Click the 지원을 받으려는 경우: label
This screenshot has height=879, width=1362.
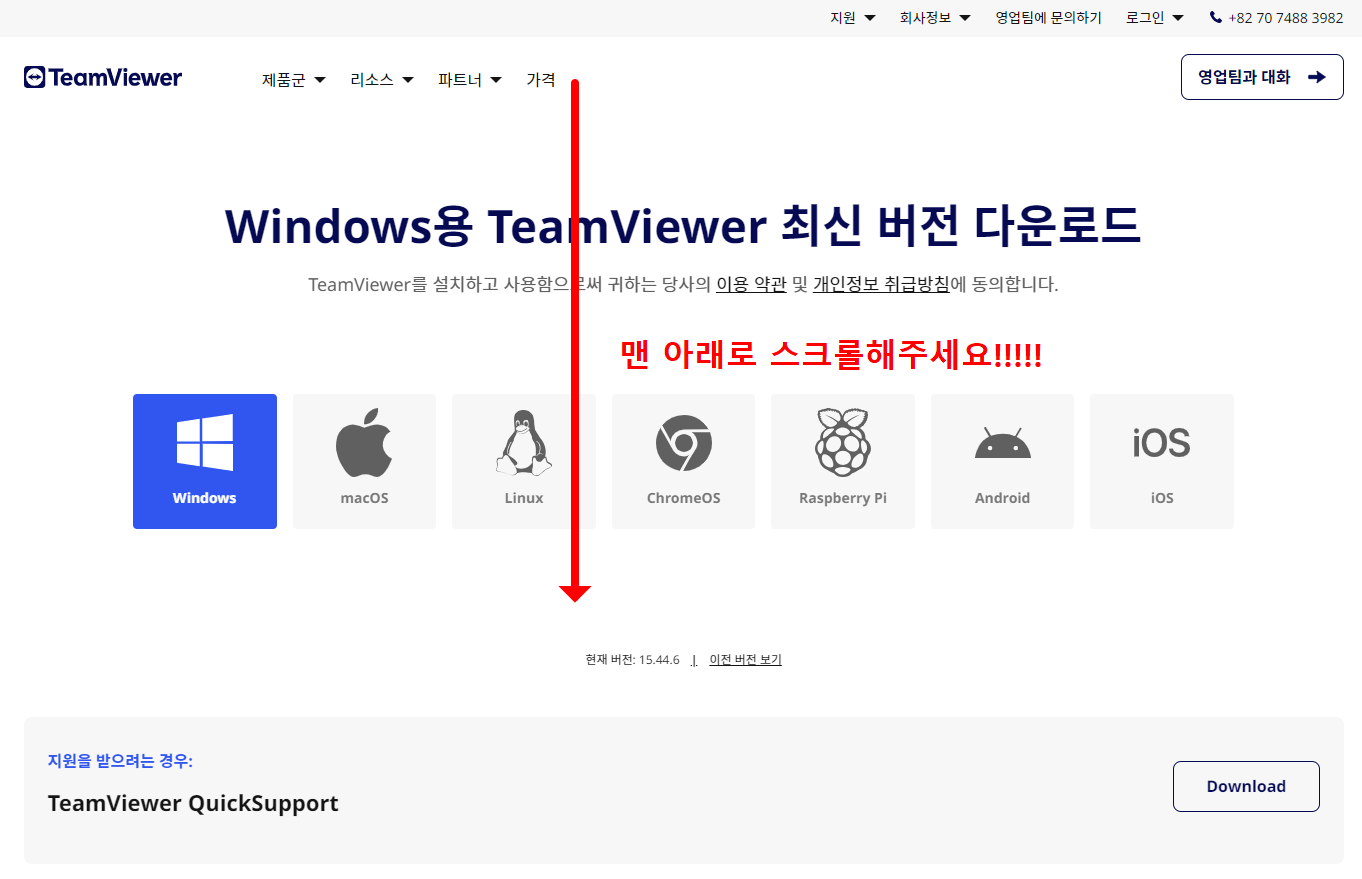click(120, 761)
